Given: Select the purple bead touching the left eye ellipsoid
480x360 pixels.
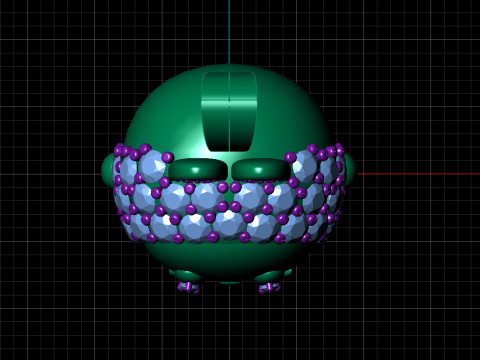Looking at the screenshot, I should (x=168, y=157).
